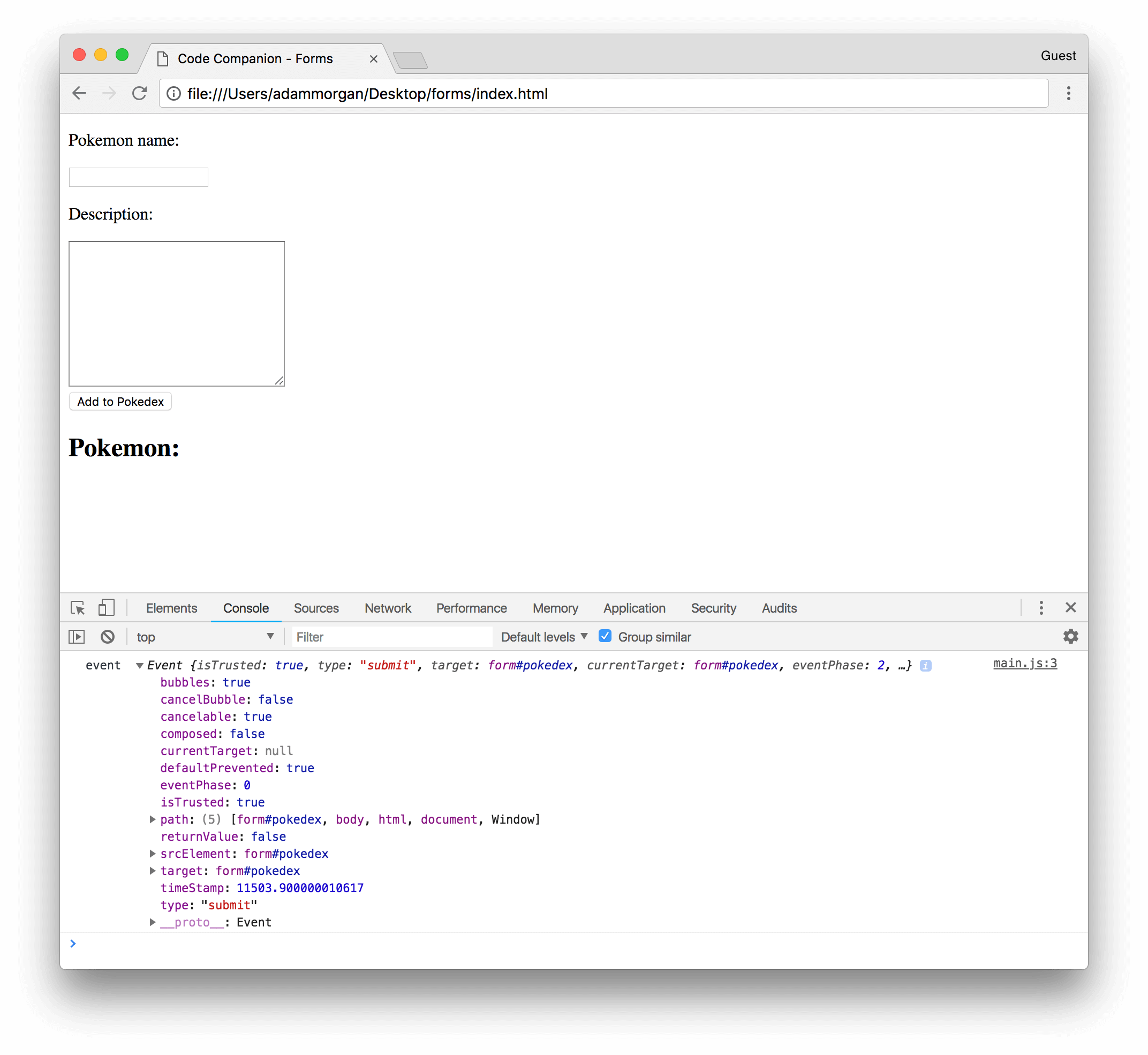Collapse the Event object disclosure triangle

[139, 666]
